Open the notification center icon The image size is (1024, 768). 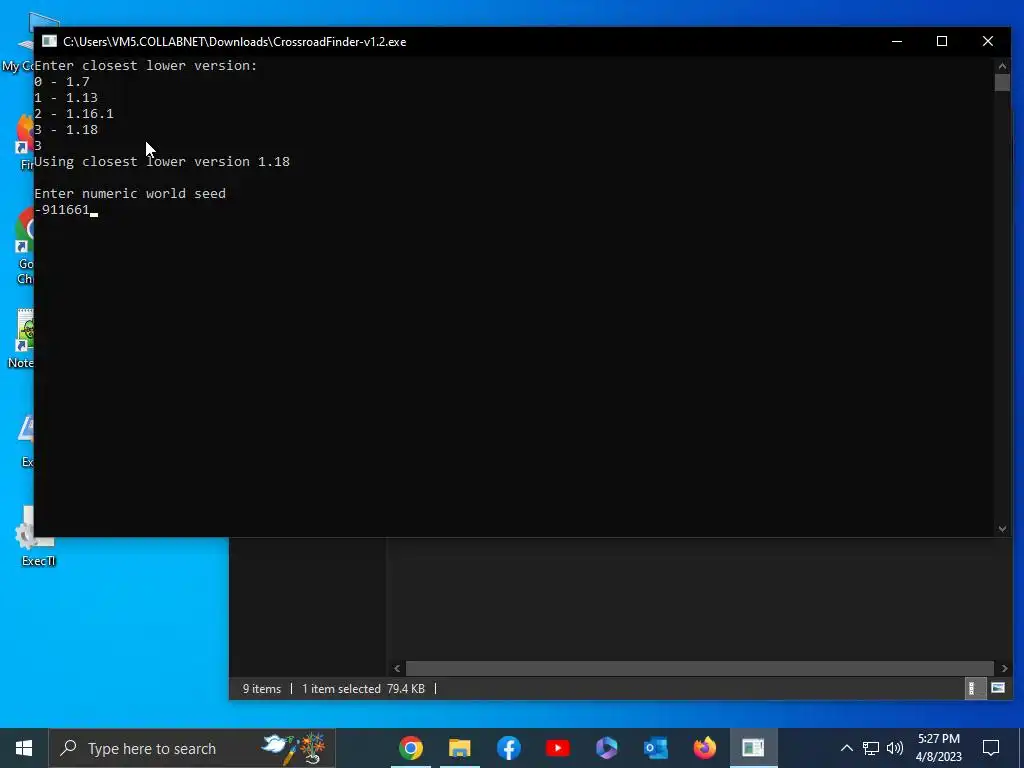click(x=991, y=748)
